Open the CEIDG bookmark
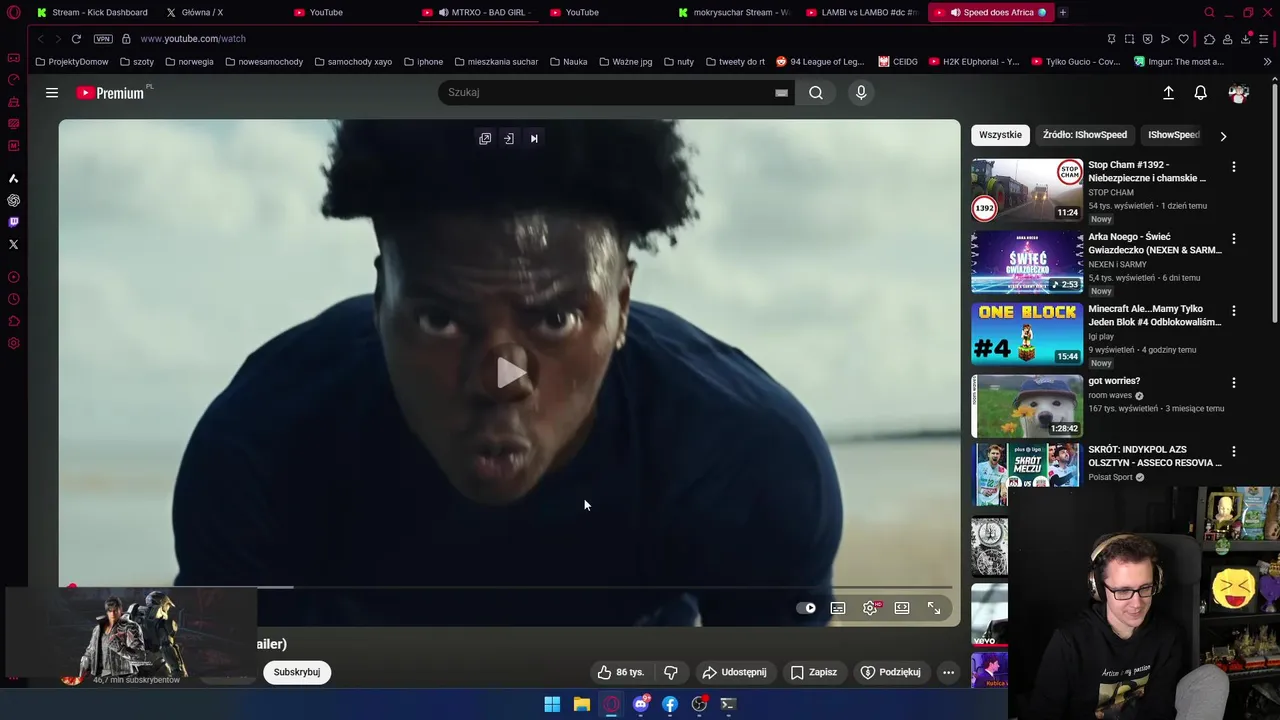The height and width of the screenshot is (720, 1280). [898, 62]
